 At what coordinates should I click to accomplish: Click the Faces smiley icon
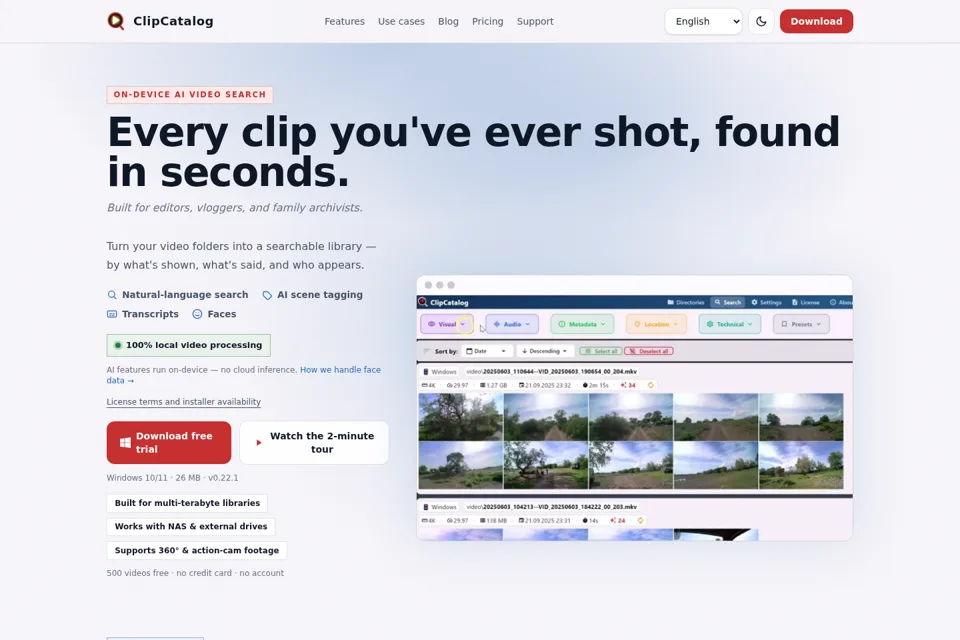click(197, 314)
